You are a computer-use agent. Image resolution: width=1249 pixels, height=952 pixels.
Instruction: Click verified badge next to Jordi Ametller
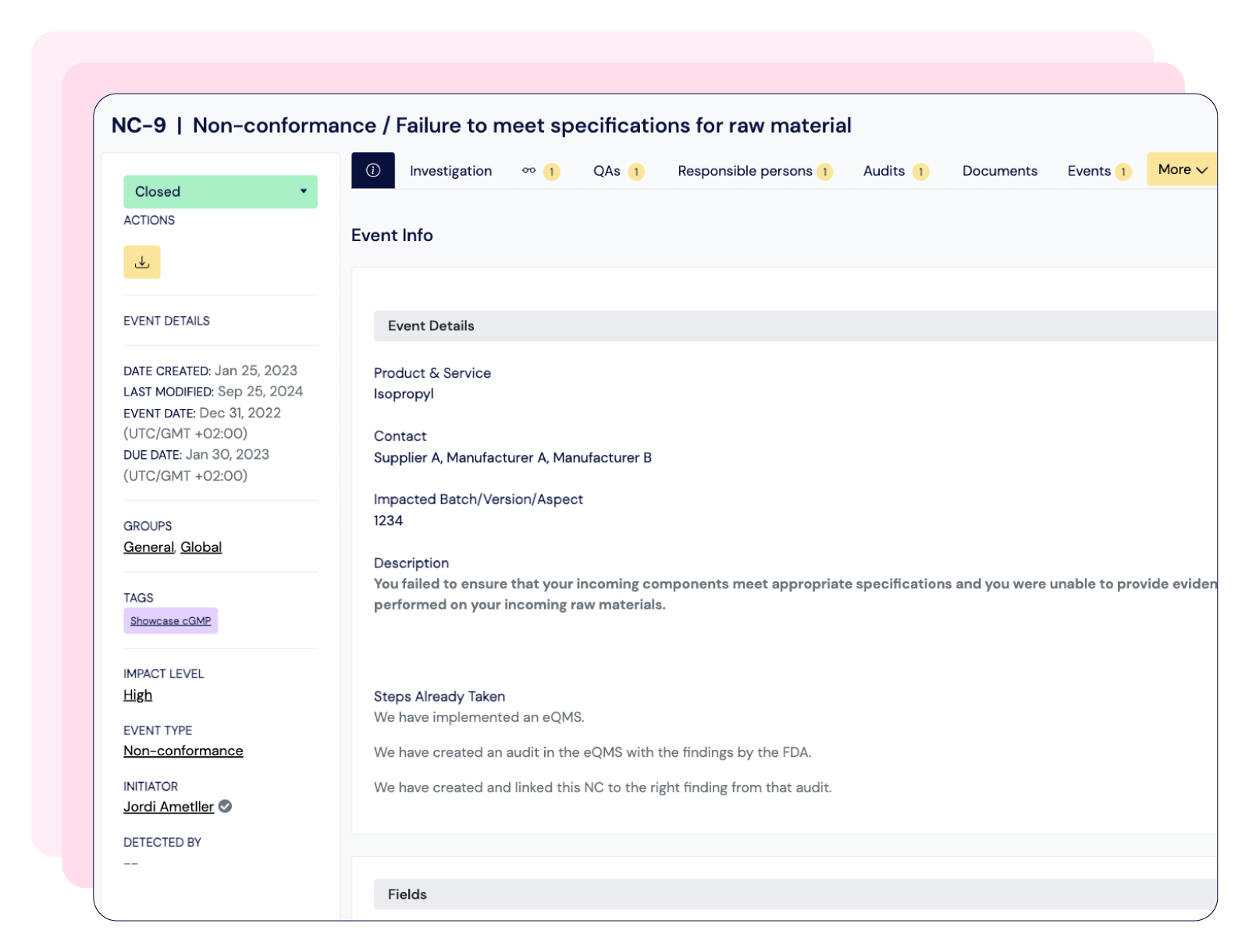[x=225, y=806]
